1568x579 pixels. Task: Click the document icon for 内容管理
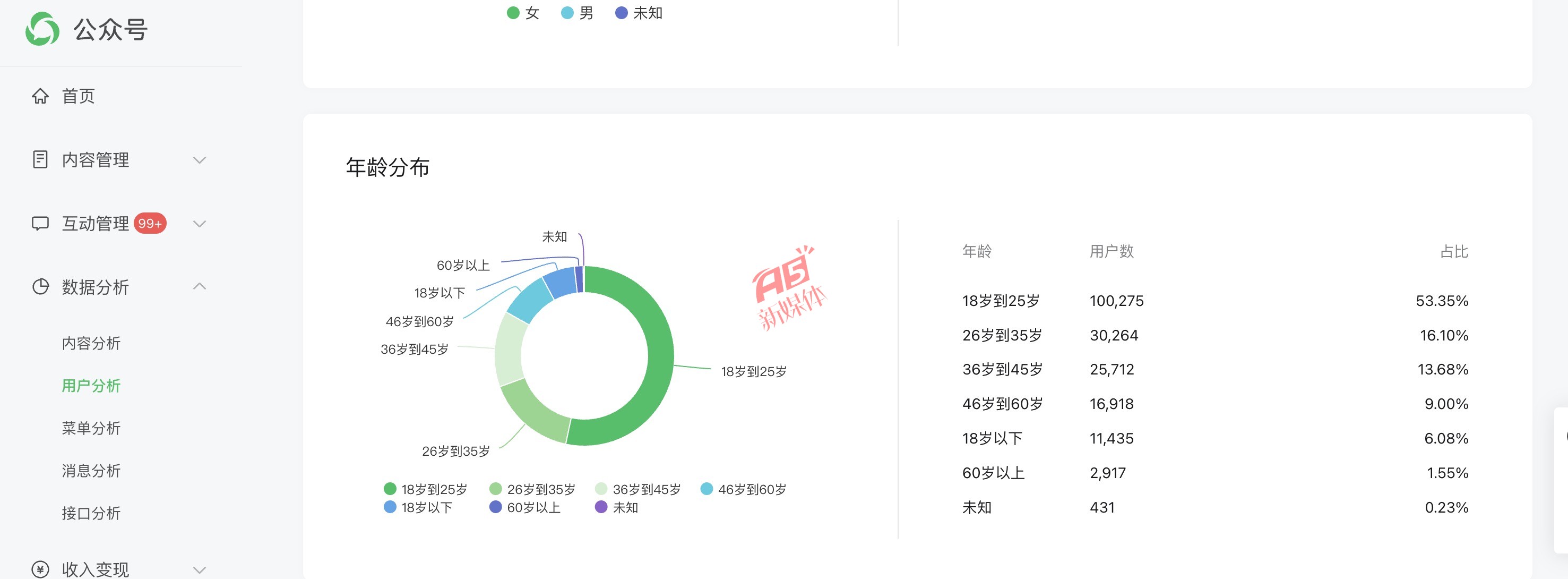40,159
